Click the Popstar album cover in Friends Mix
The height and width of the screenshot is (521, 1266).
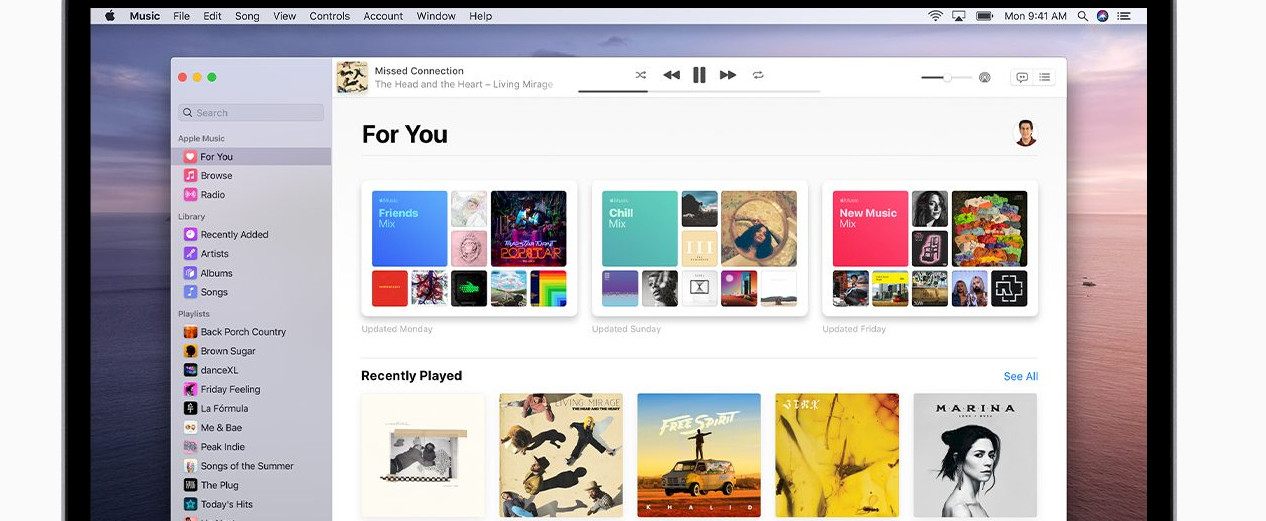(529, 229)
